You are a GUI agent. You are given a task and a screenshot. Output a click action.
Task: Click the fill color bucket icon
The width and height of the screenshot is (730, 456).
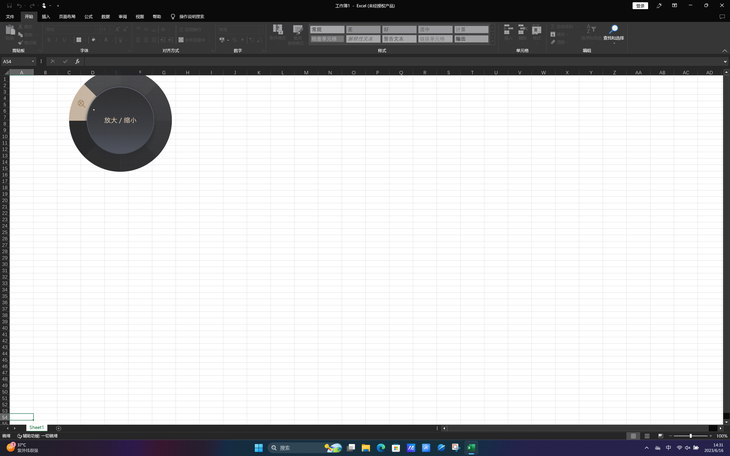[x=93, y=40]
